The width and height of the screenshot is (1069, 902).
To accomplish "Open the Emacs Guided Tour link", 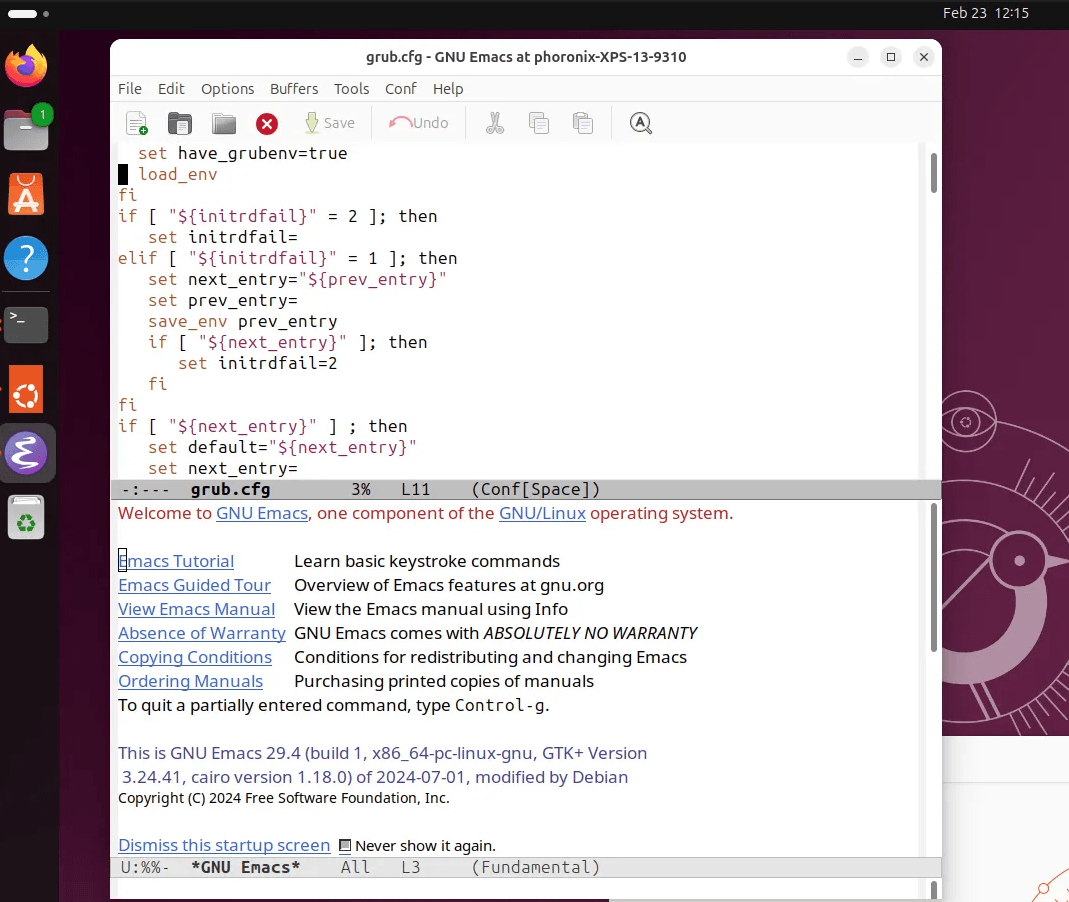I will 194,585.
